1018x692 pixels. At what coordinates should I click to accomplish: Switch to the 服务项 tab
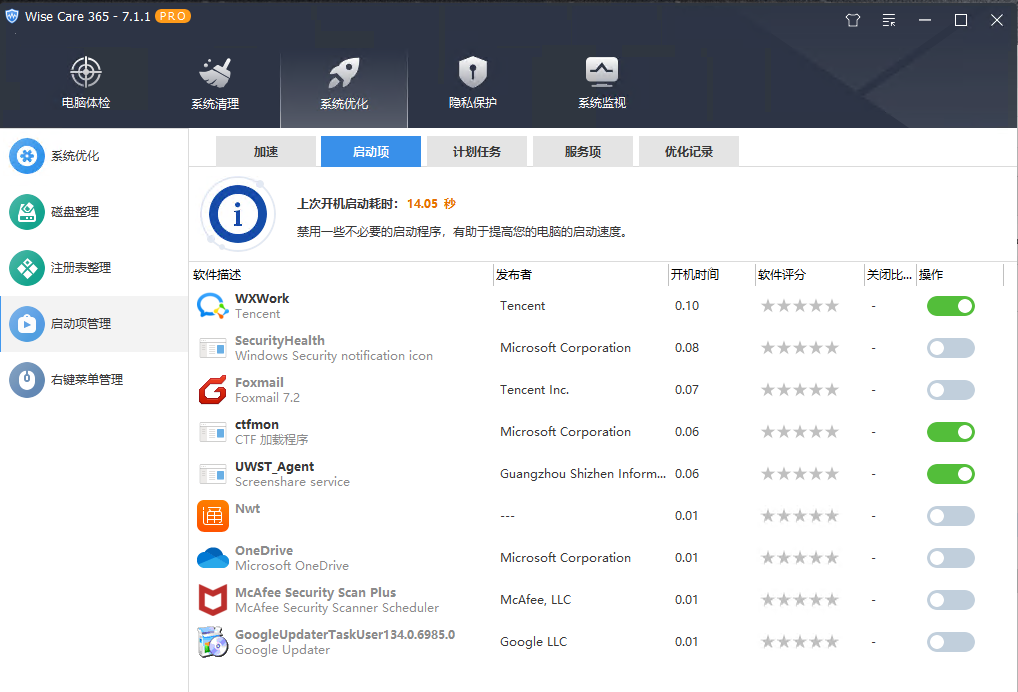[x=582, y=151]
